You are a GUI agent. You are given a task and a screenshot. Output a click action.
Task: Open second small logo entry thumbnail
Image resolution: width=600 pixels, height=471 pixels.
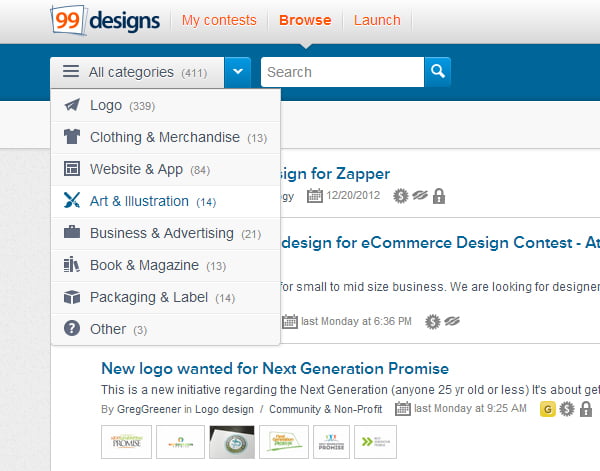[x=180, y=442]
